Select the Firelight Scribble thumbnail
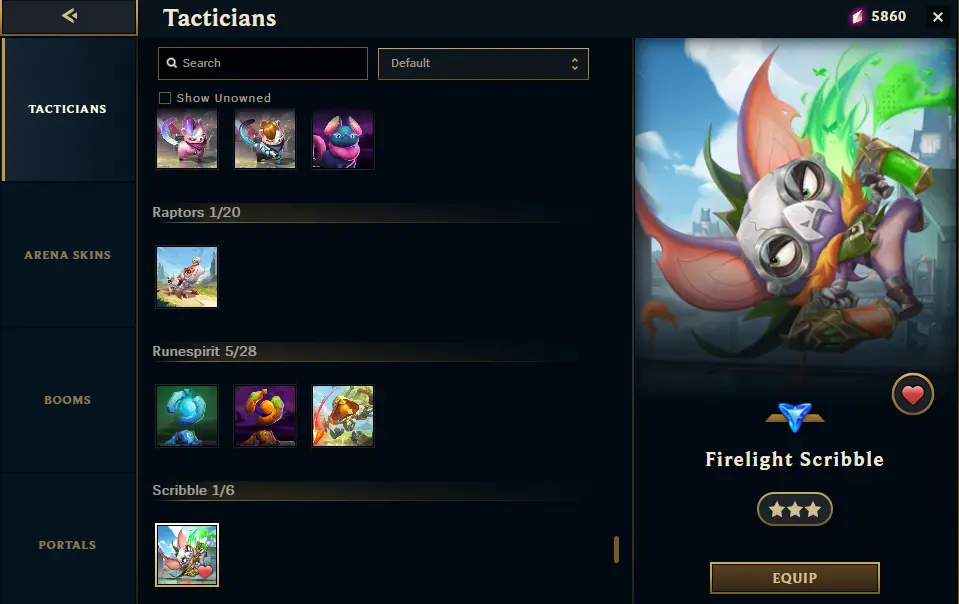Screen dimensions: 959x604 click(x=187, y=554)
